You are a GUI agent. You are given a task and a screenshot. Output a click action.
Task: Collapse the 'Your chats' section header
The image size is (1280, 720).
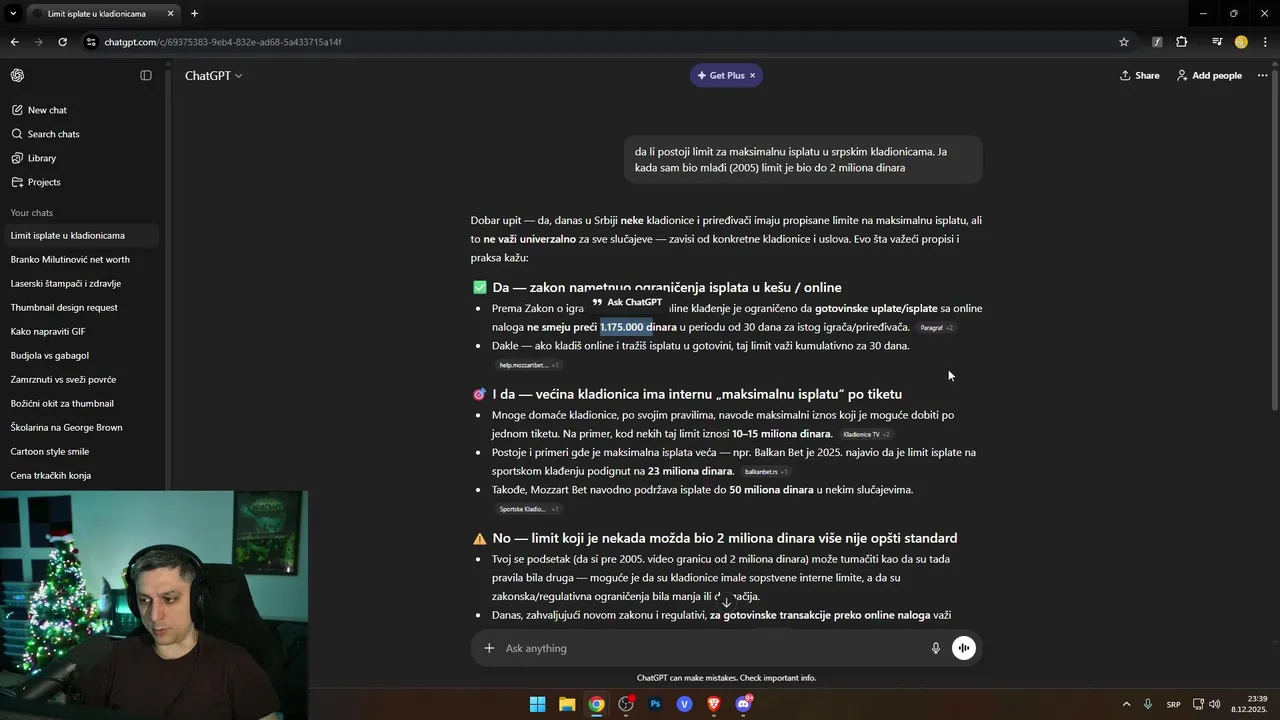(31, 213)
